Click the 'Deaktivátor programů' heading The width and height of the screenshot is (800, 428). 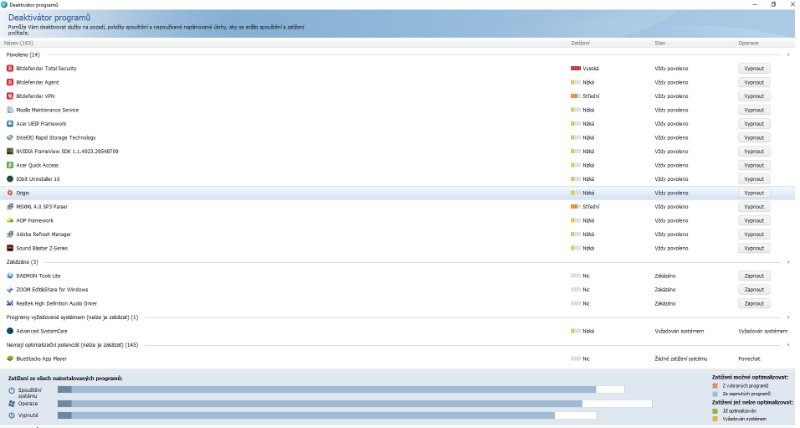point(49,18)
